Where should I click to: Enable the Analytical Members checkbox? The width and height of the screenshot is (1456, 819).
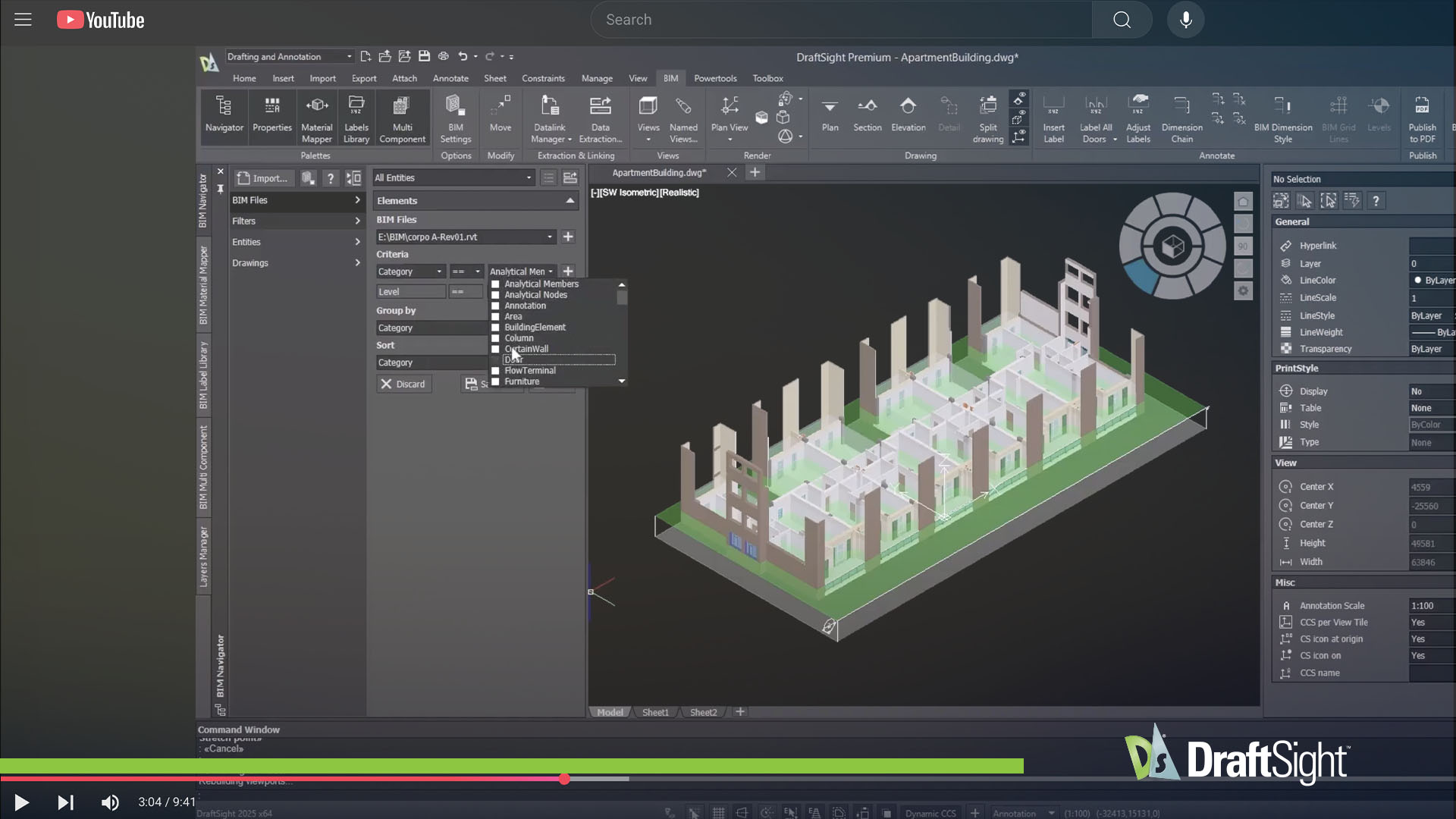495,284
